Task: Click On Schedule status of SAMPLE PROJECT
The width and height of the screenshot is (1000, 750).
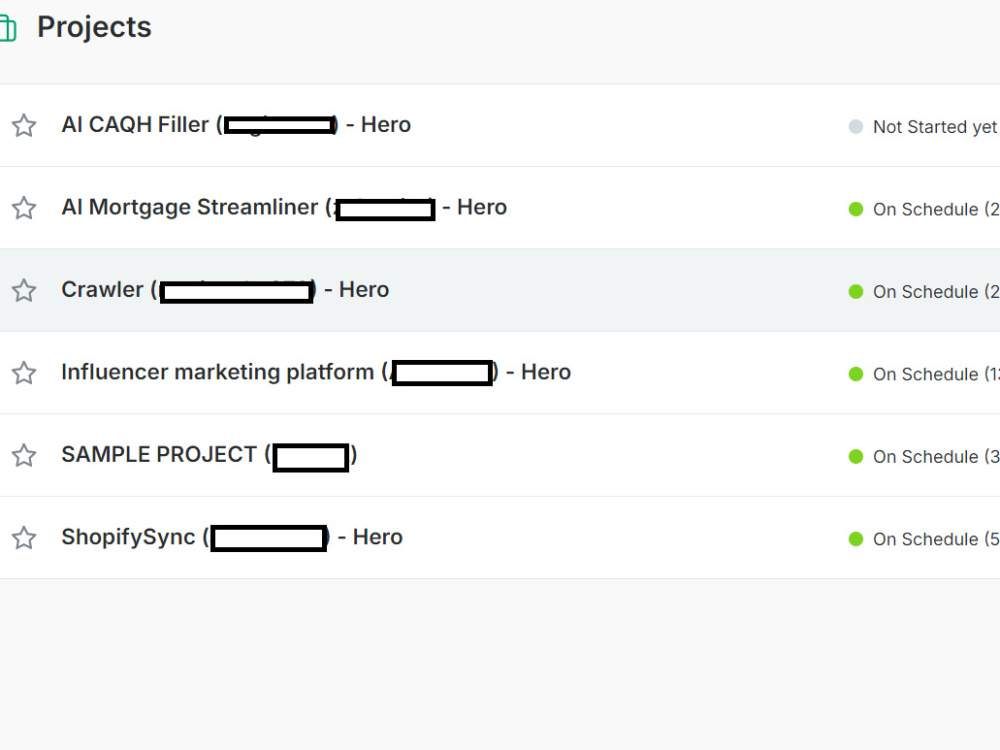Action: pyautogui.click(x=936, y=457)
